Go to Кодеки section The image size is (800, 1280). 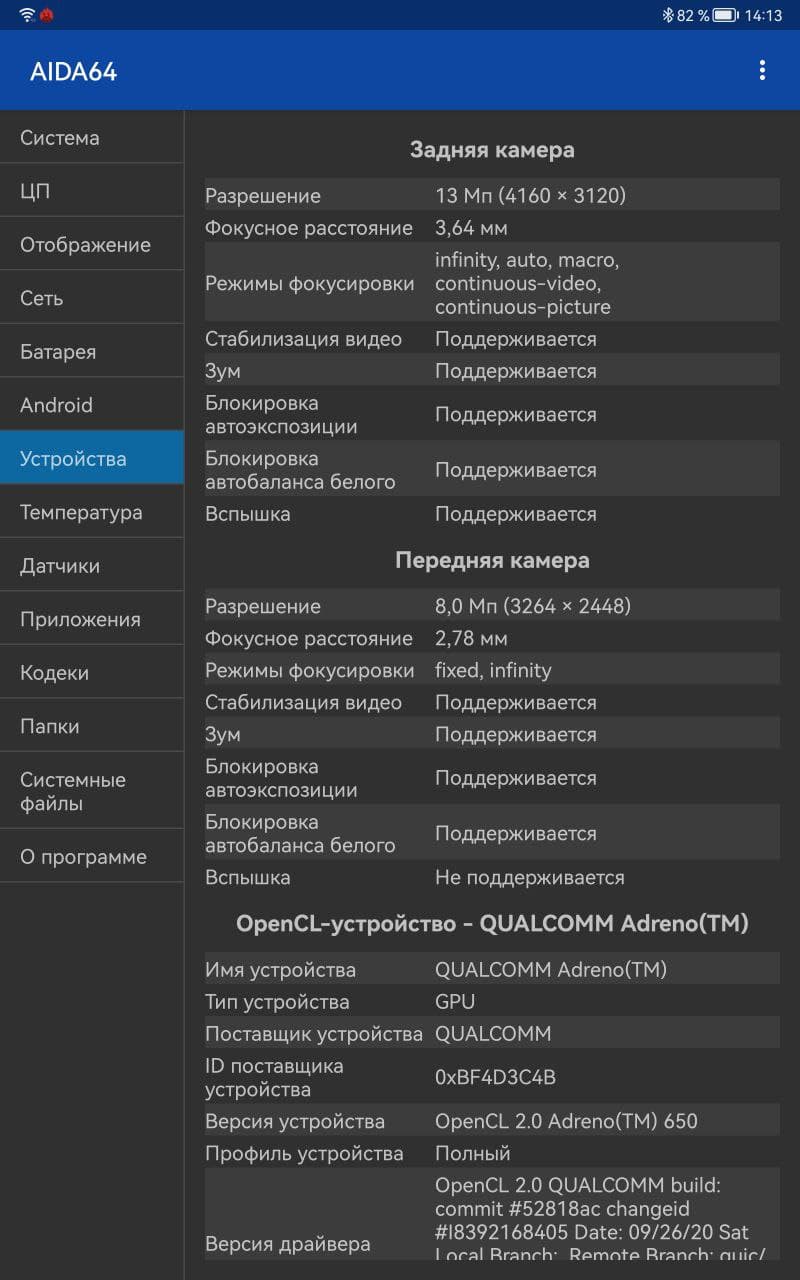pos(92,673)
